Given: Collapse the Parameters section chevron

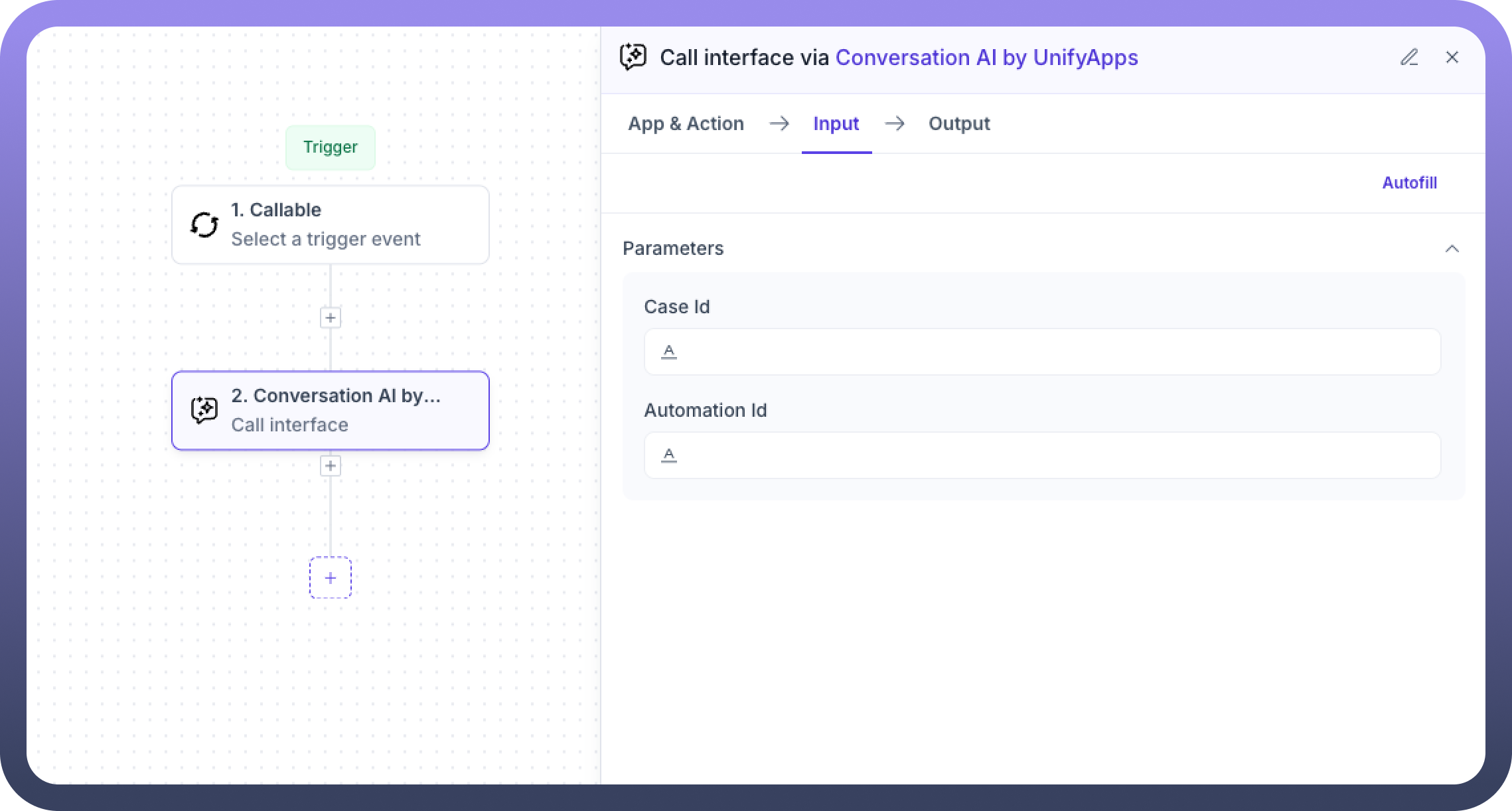Looking at the screenshot, I should click(x=1452, y=249).
